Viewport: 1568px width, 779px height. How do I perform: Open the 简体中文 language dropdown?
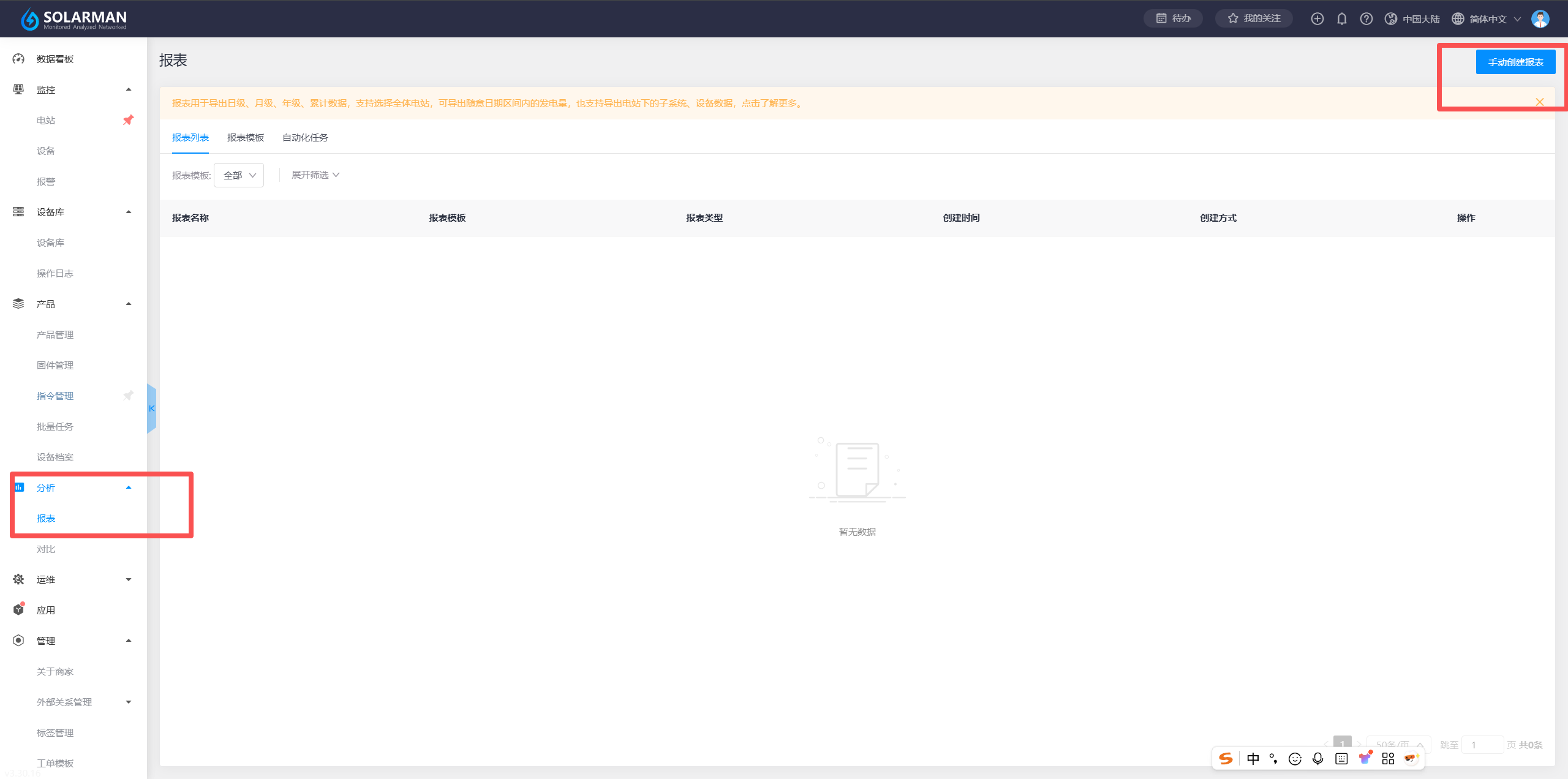coord(1487,19)
